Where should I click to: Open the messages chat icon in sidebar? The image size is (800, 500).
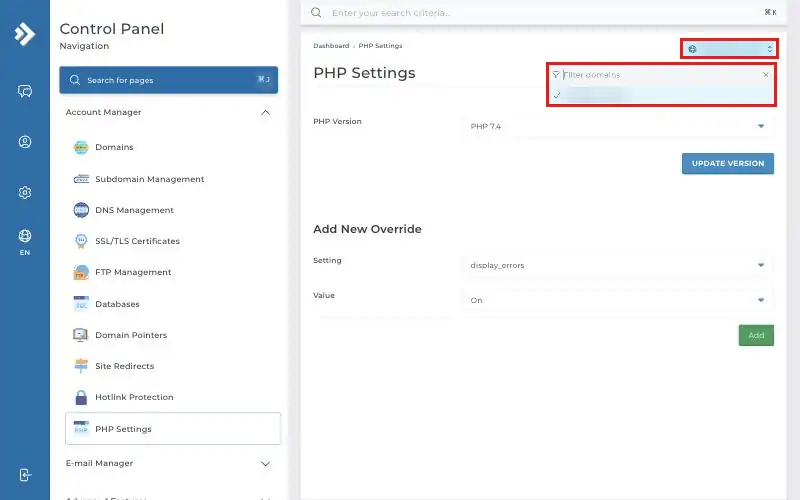pos(24,91)
